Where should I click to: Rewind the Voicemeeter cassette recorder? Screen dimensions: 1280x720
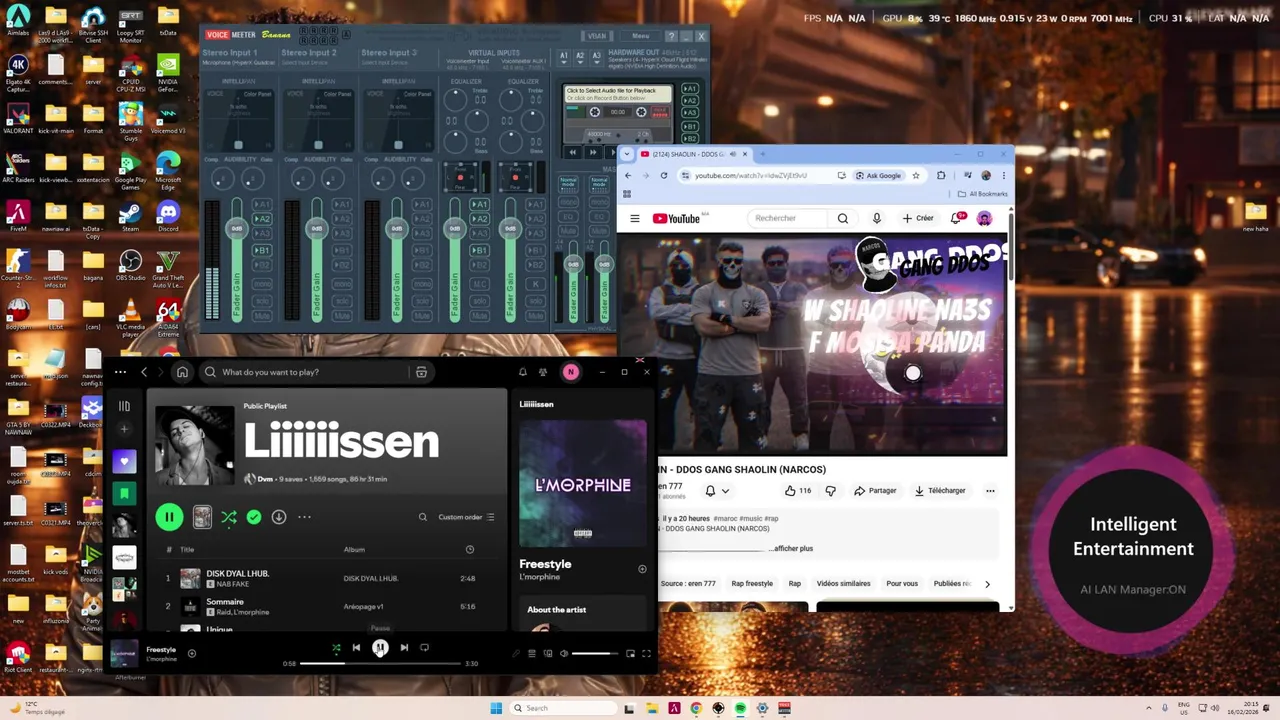click(x=572, y=153)
